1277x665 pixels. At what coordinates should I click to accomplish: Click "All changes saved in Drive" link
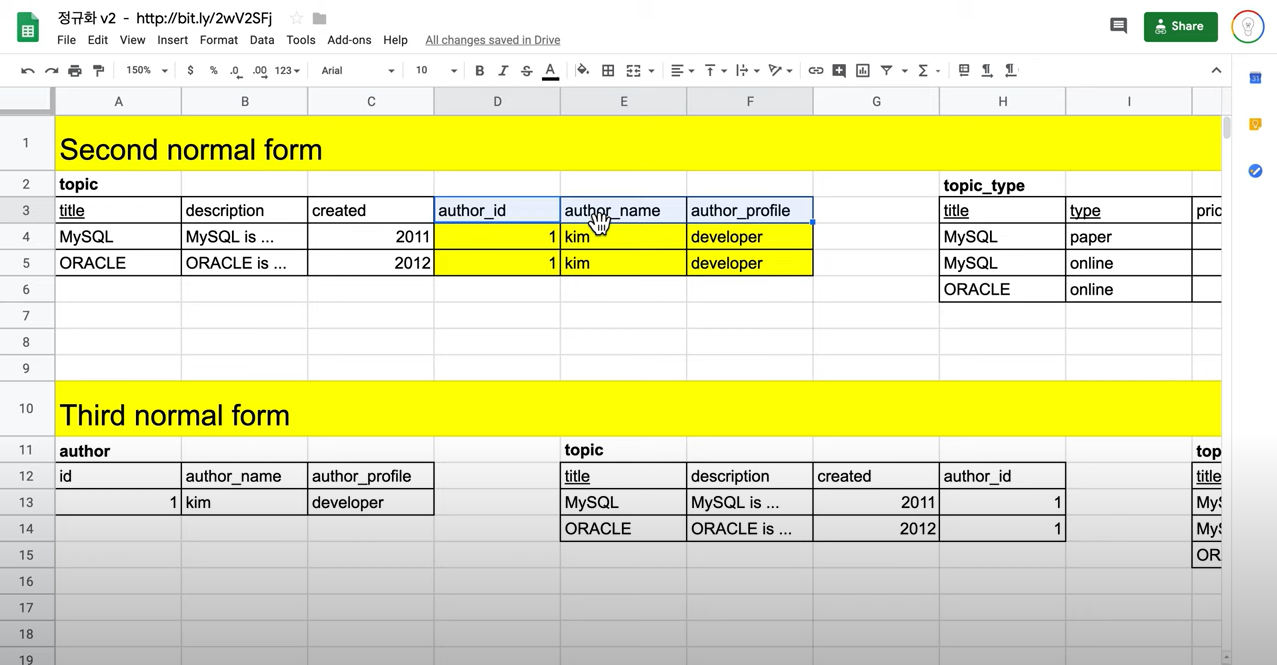[492, 40]
